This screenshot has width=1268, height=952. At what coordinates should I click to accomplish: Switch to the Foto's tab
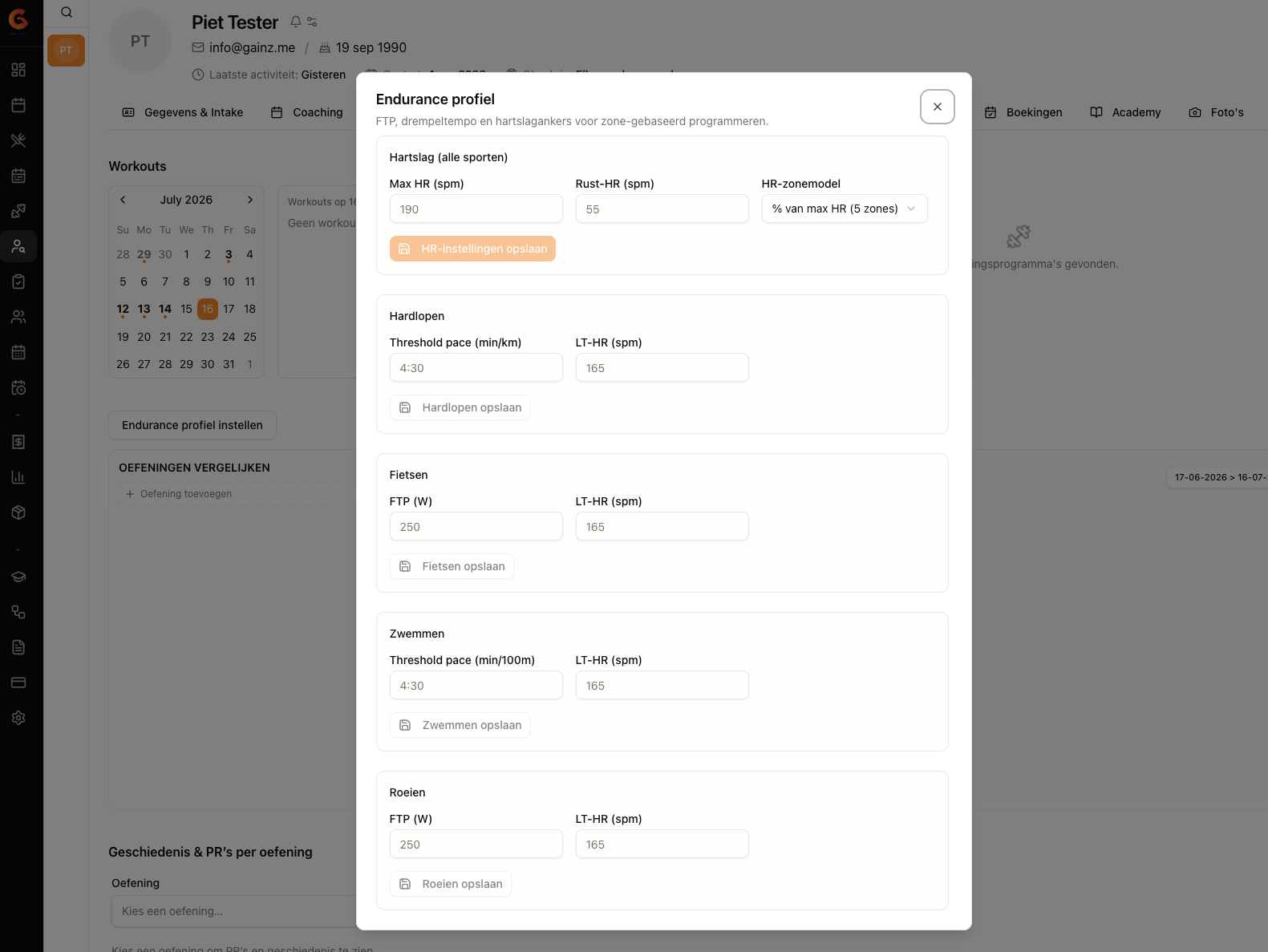pyautogui.click(x=1217, y=112)
